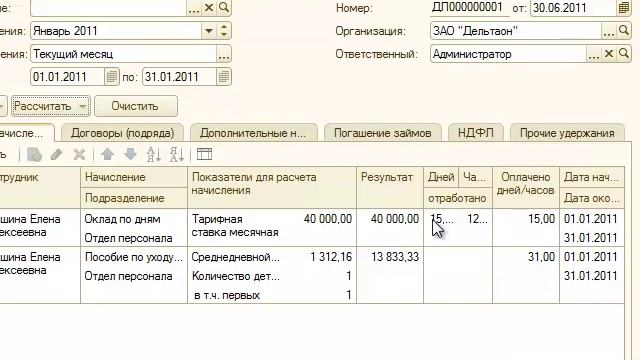This screenshot has height=360, width=640.
Task: Open calendar for document date 30.06.2011
Action: [x=624, y=8]
